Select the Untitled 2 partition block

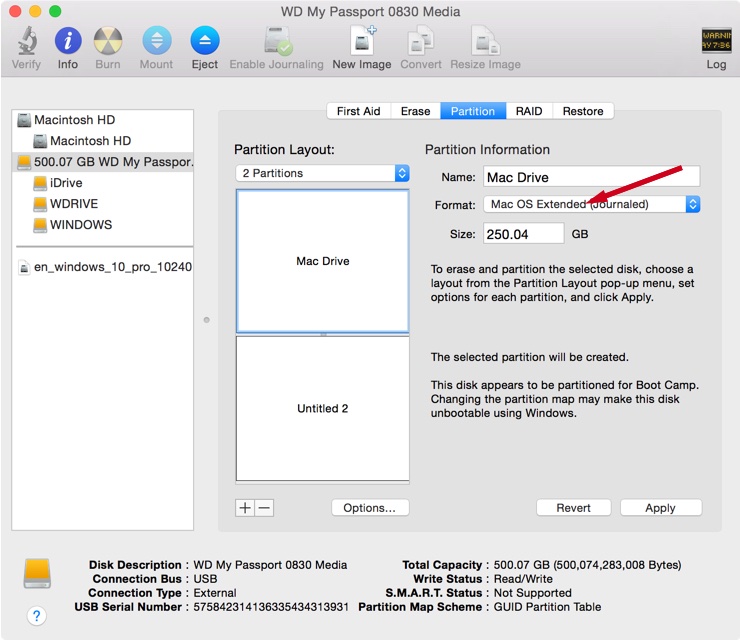(x=323, y=408)
